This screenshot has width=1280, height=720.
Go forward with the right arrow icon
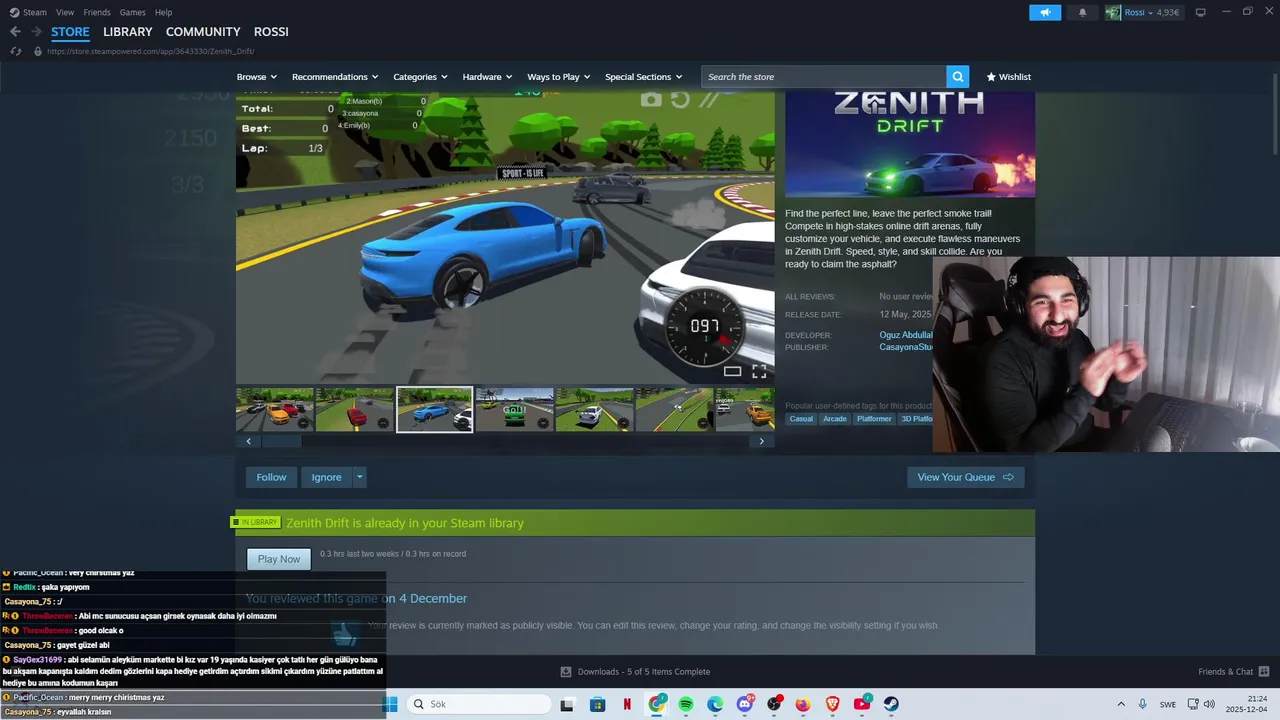tap(36, 32)
